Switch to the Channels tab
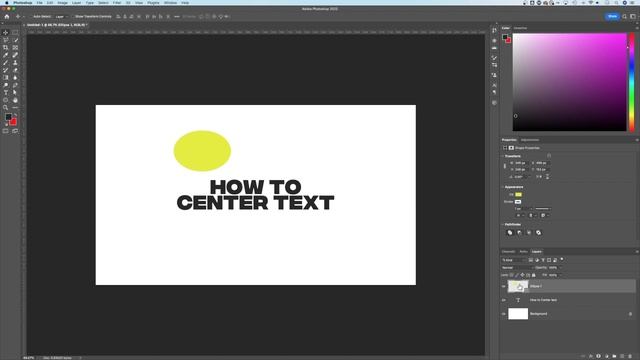 (509, 251)
